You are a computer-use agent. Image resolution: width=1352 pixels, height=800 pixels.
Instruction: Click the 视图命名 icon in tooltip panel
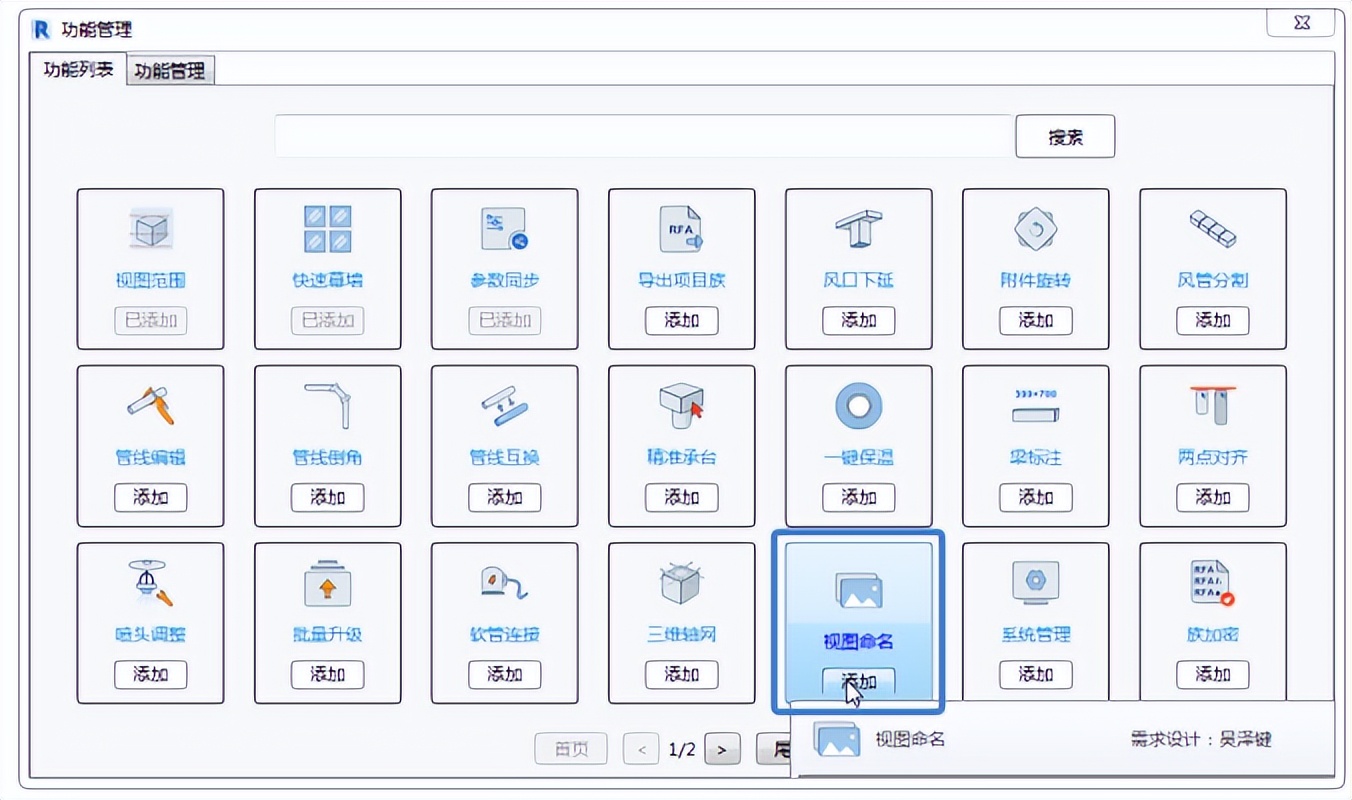pos(837,739)
